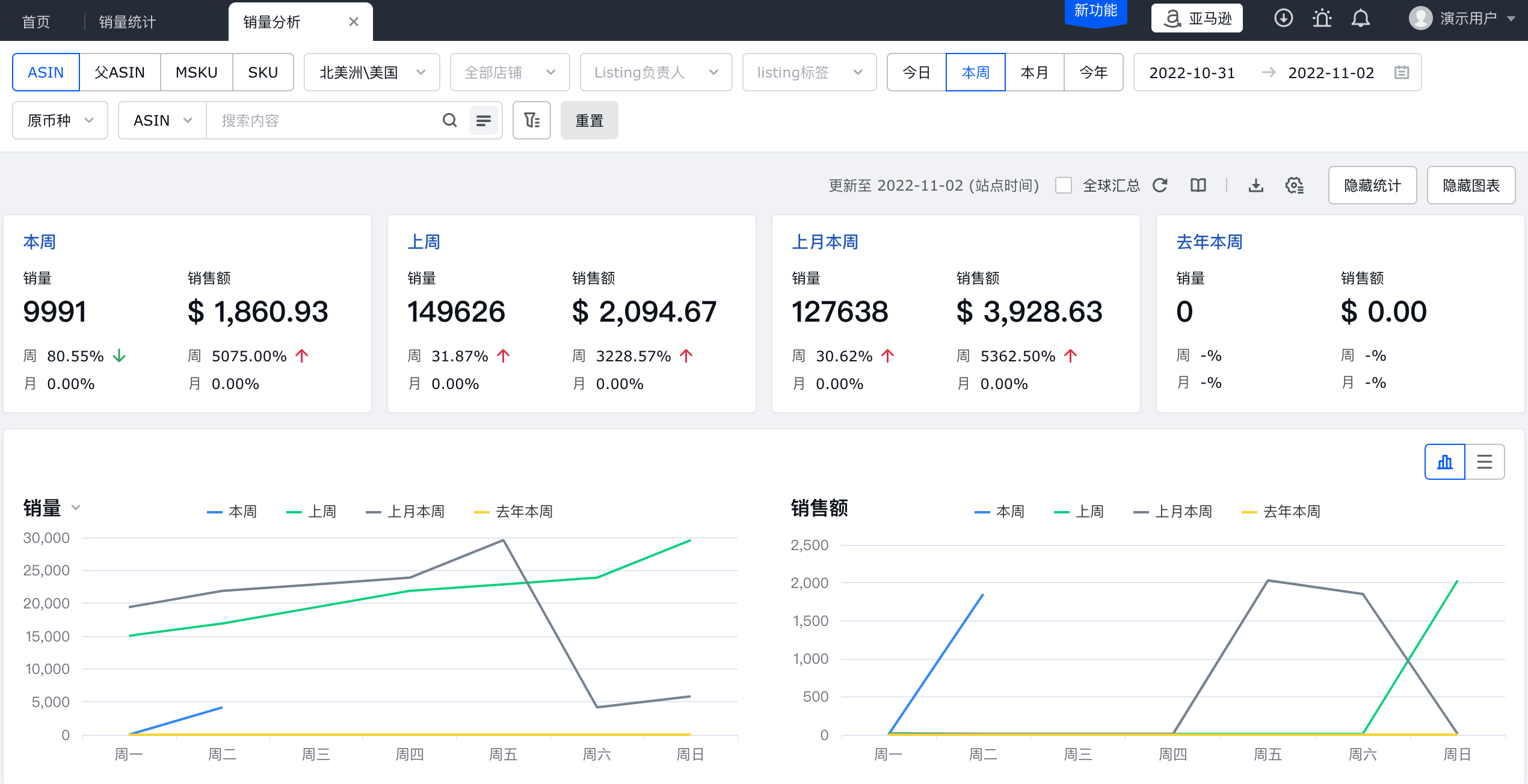Click the demo user avatar

(1420, 19)
